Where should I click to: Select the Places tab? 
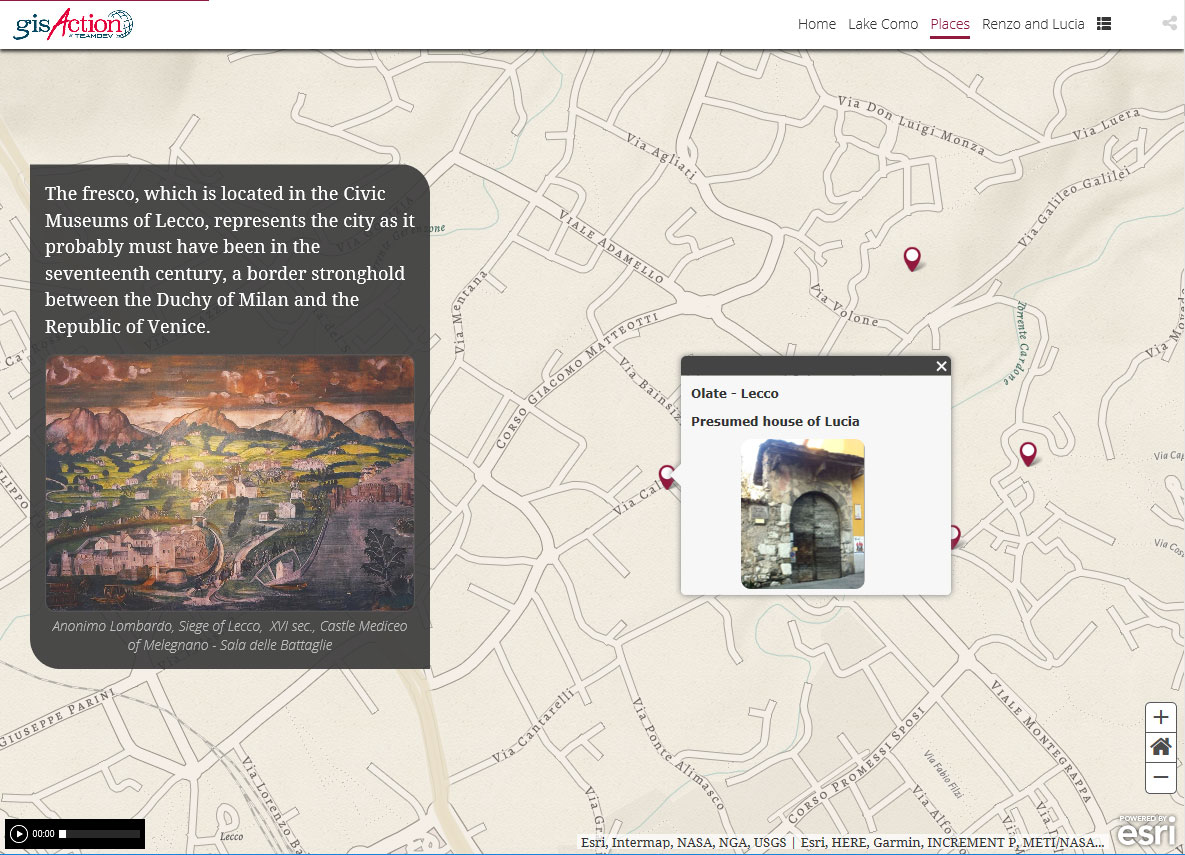click(x=950, y=24)
